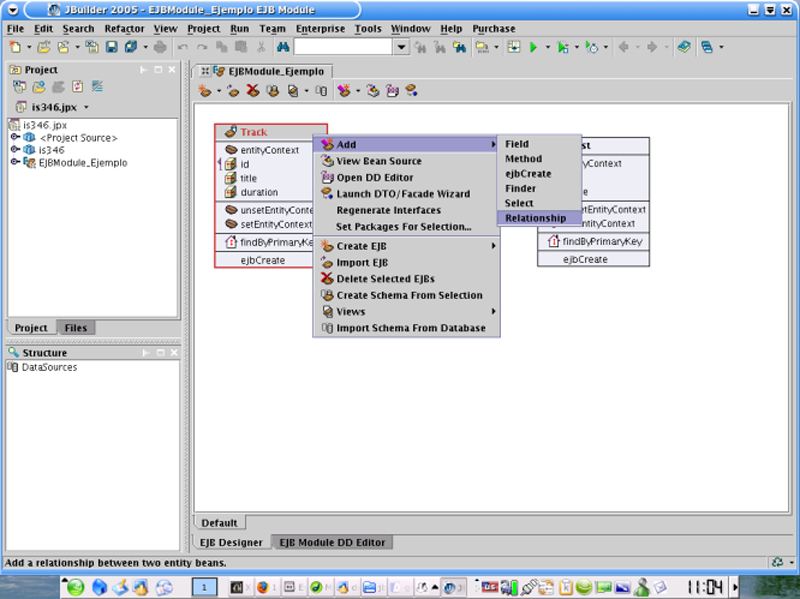Click the clock in the system panel
800x599 pixels.
pyautogui.click(x=705, y=586)
